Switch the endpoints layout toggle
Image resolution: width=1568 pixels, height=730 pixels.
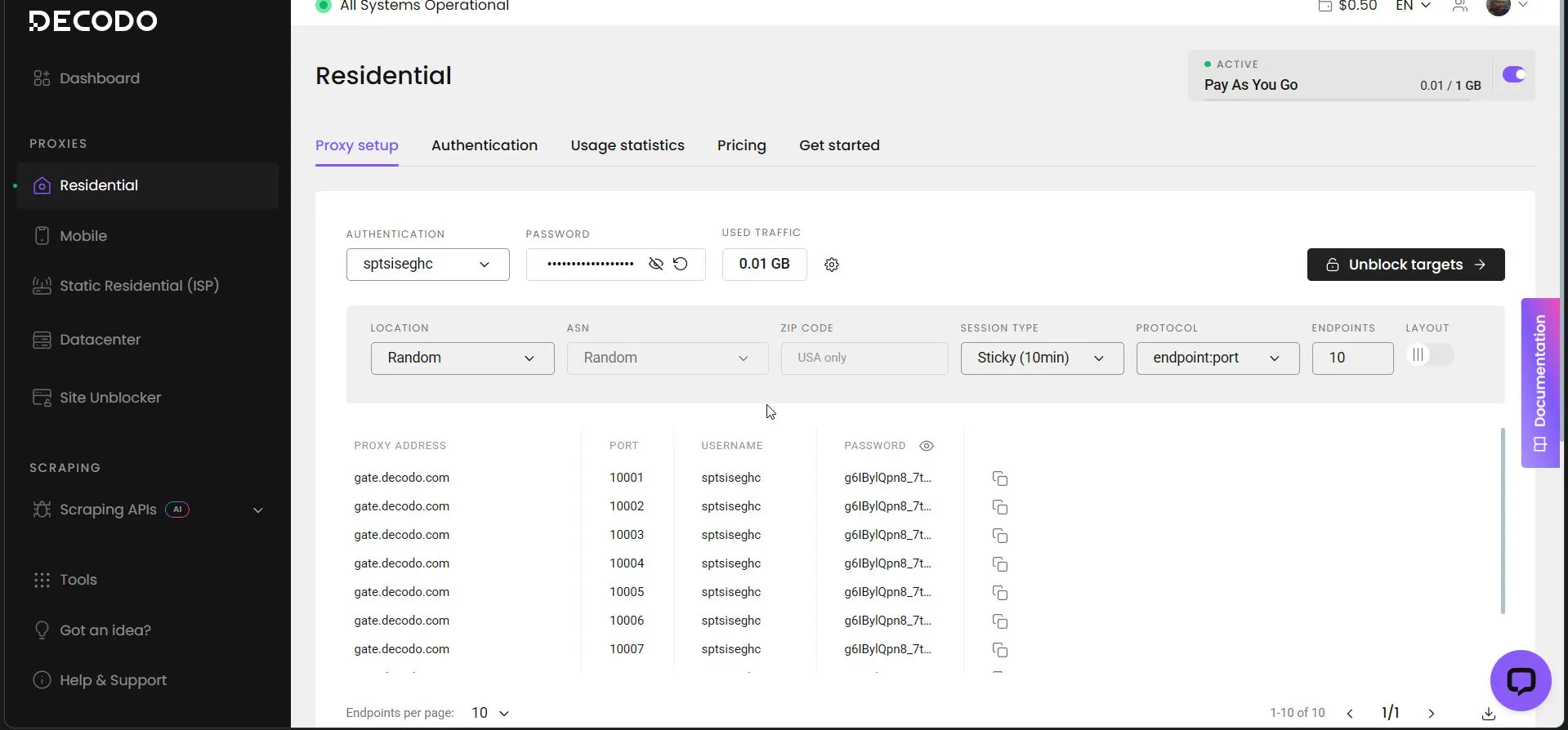tap(1430, 355)
